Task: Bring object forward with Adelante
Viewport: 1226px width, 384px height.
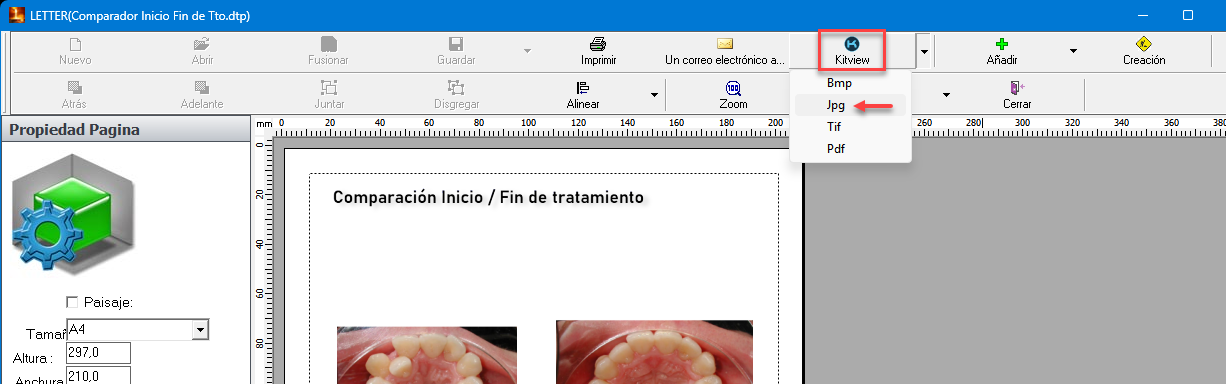Action: coord(202,95)
